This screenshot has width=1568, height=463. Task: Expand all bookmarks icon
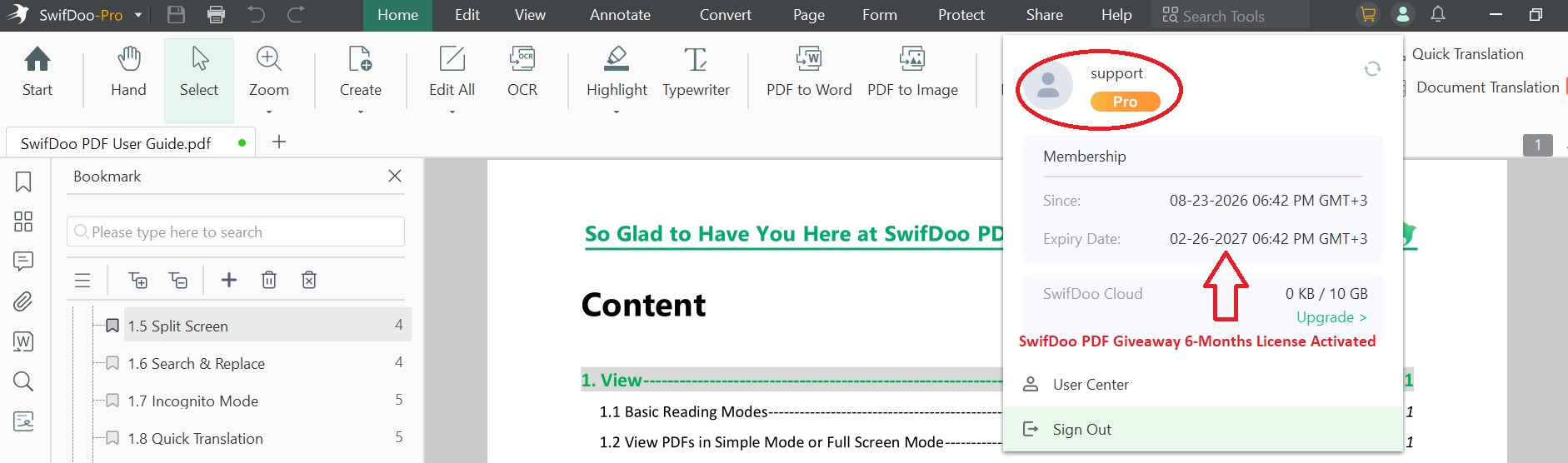tap(138, 280)
